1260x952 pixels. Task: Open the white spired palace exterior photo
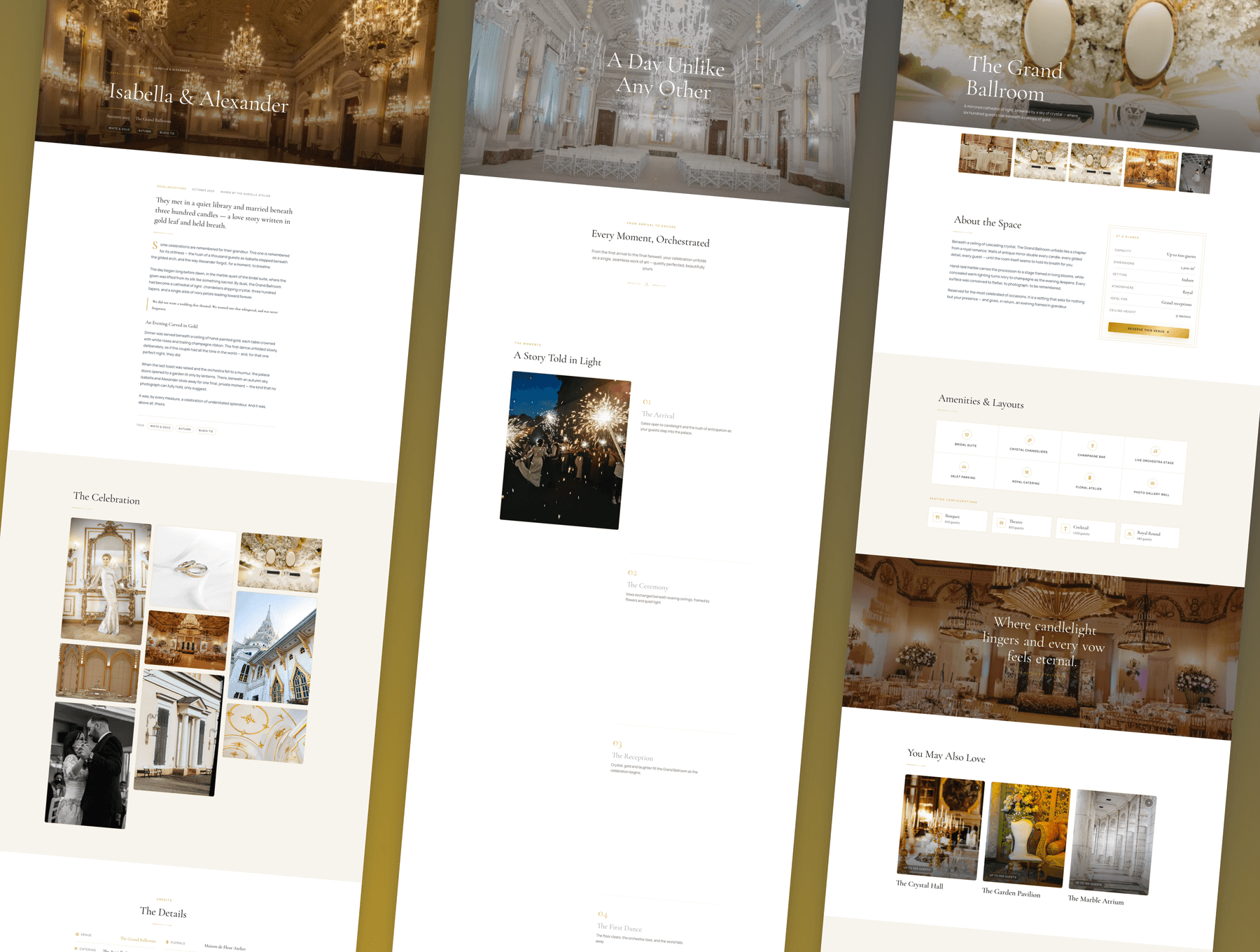(272, 649)
